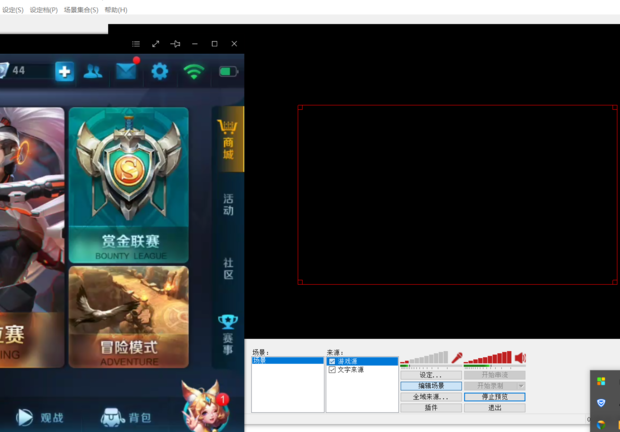Select the 赏金联赛 Bounty League card
The width and height of the screenshot is (620, 432).
pos(128,183)
